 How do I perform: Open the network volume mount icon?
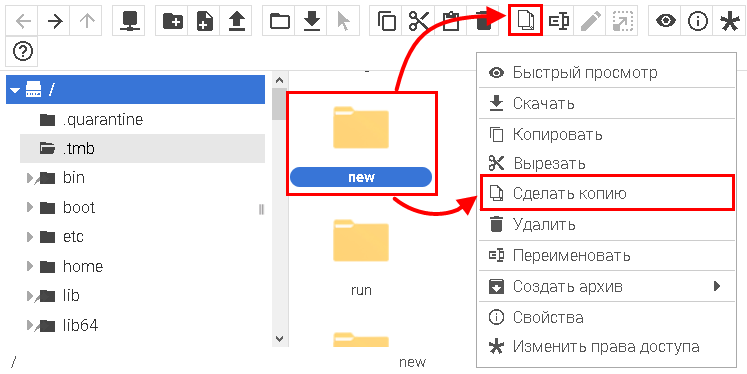[129, 21]
